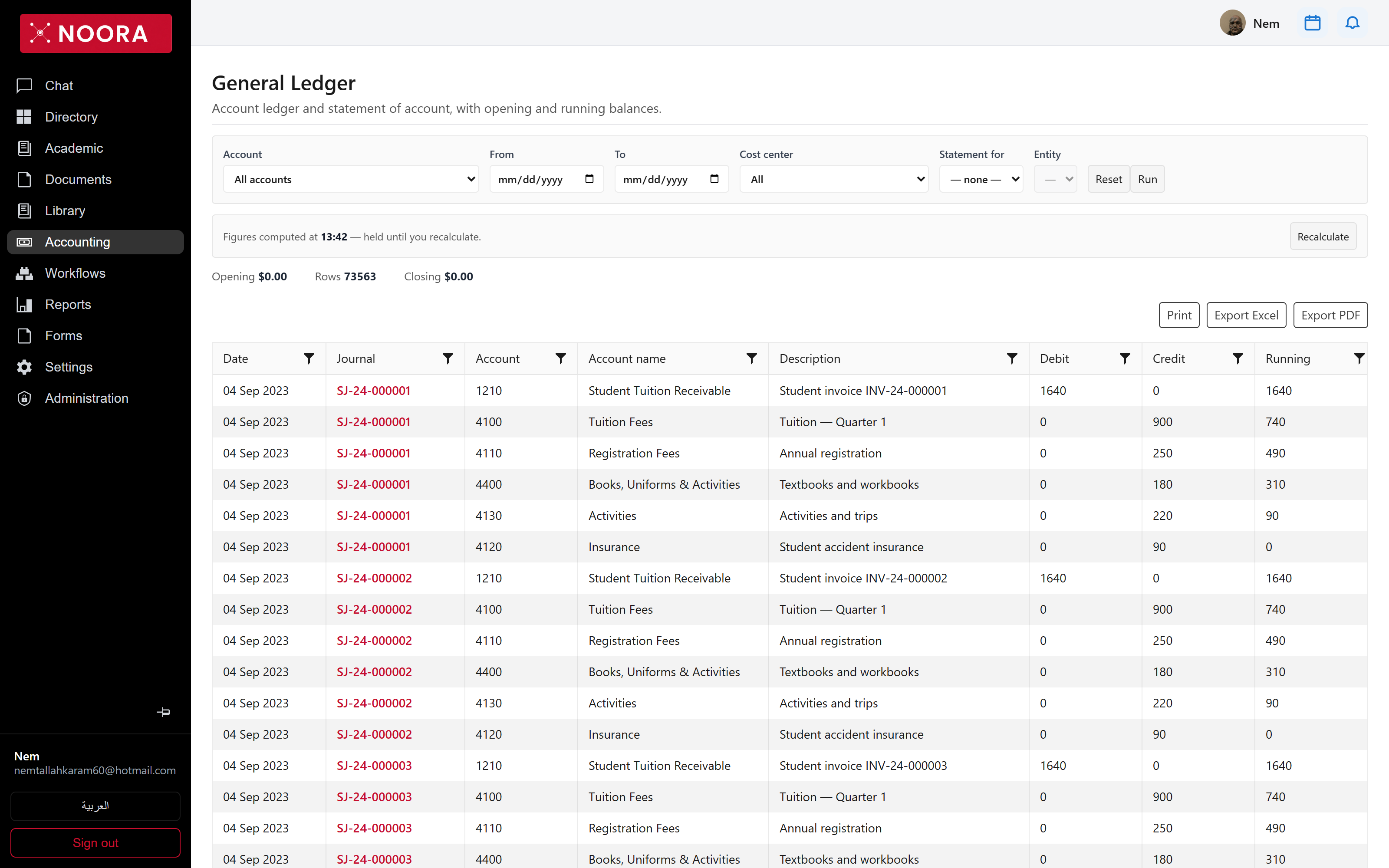
Task: Click the Library book icon
Action: [x=24, y=210]
